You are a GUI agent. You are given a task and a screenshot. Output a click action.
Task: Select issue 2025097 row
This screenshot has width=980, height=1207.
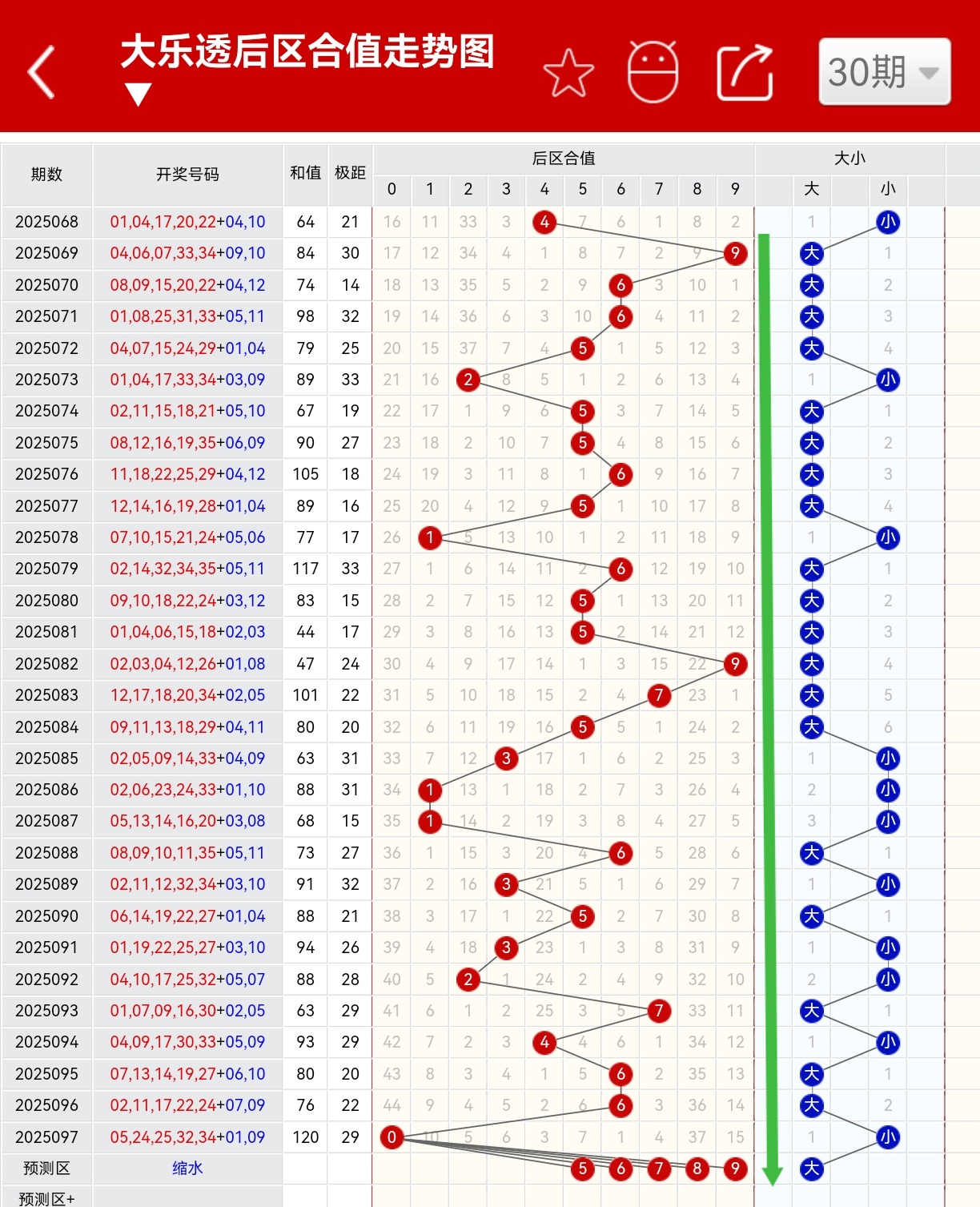[46, 1137]
